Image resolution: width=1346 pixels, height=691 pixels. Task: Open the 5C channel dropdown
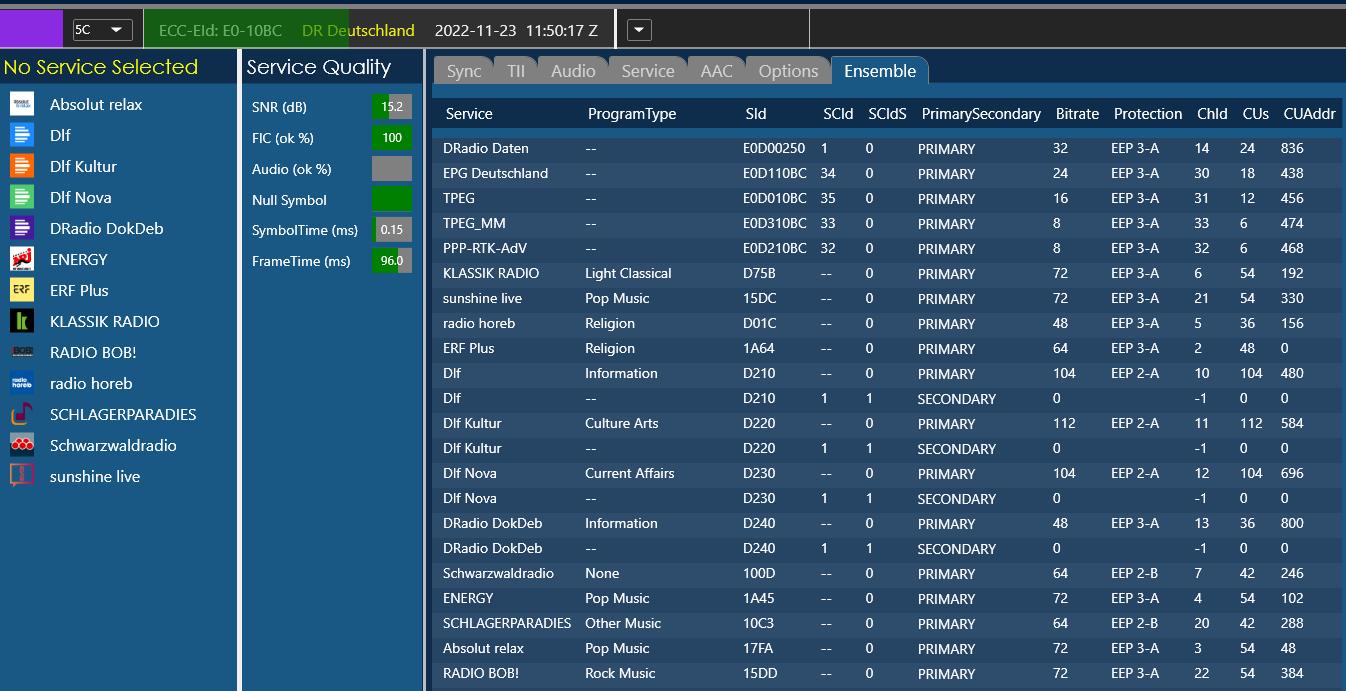pos(103,30)
